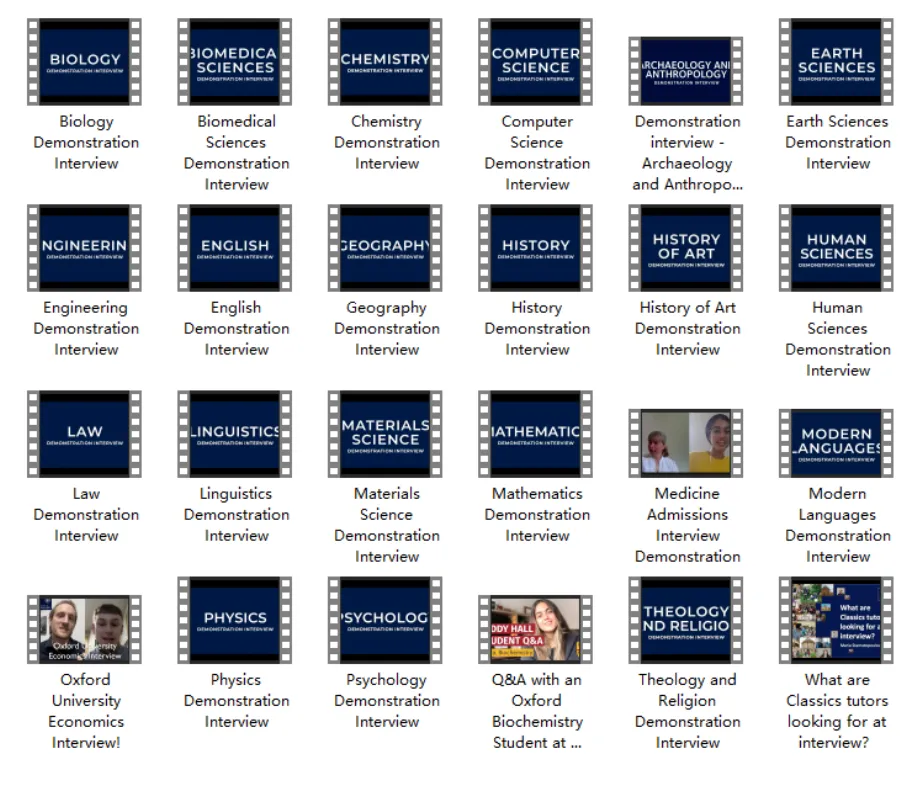Screen dimensions: 912x799
Task: Select the Theology and Religion video icon
Action: (x=686, y=620)
